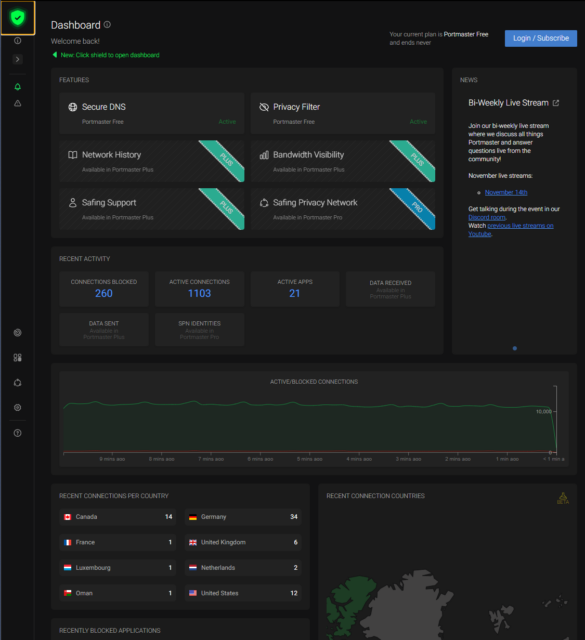
Task: Open the Discord room link
Action: point(487,217)
